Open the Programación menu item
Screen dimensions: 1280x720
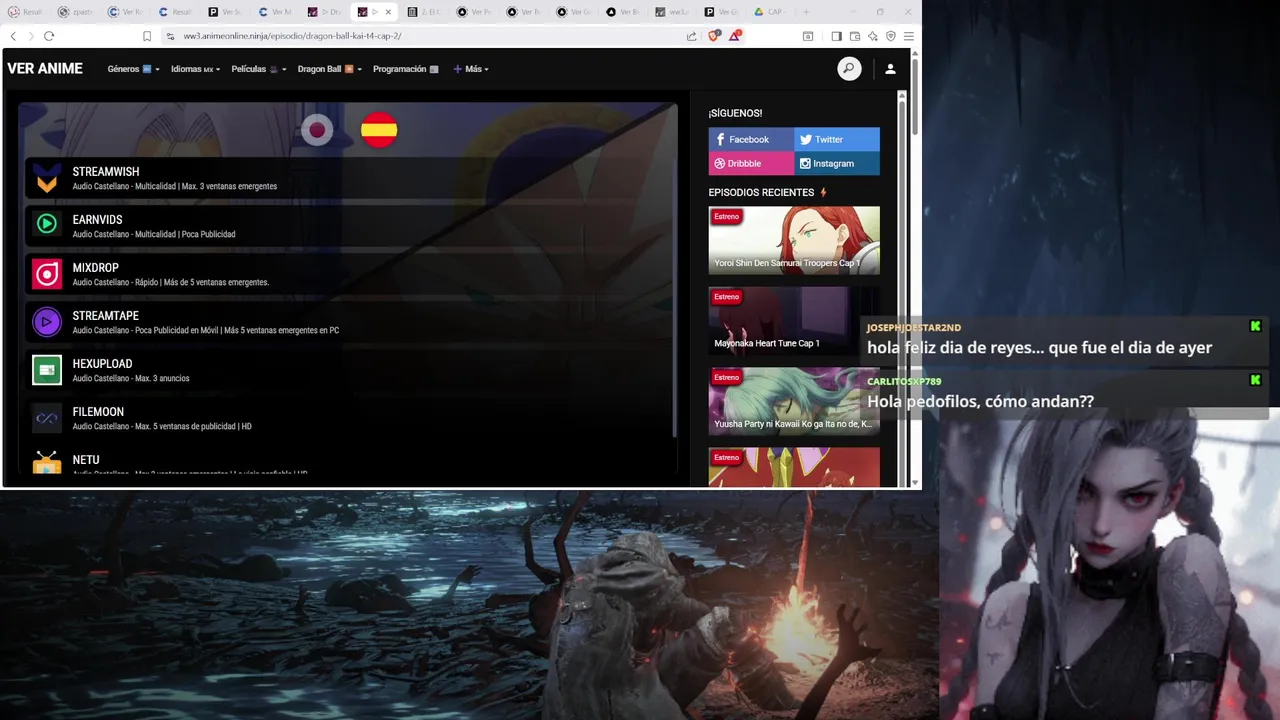[405, 69]
